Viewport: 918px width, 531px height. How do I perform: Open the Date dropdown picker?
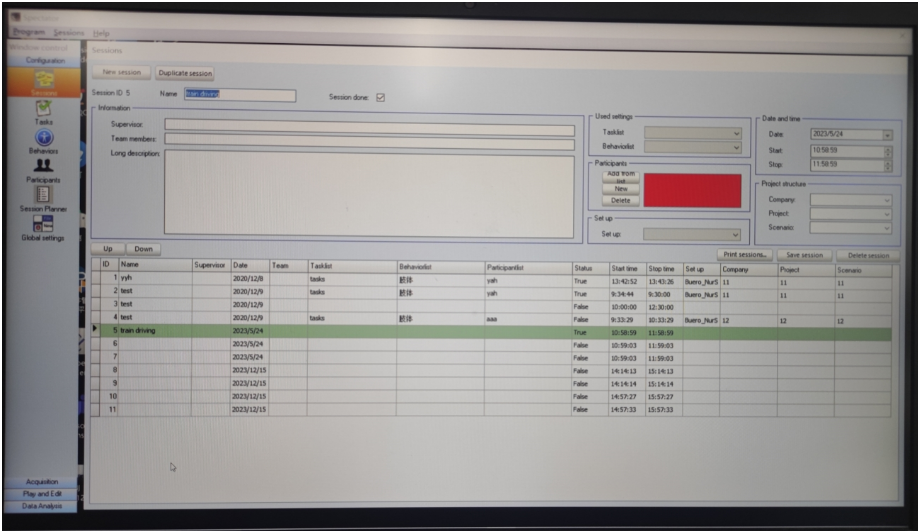pos(886,134)
